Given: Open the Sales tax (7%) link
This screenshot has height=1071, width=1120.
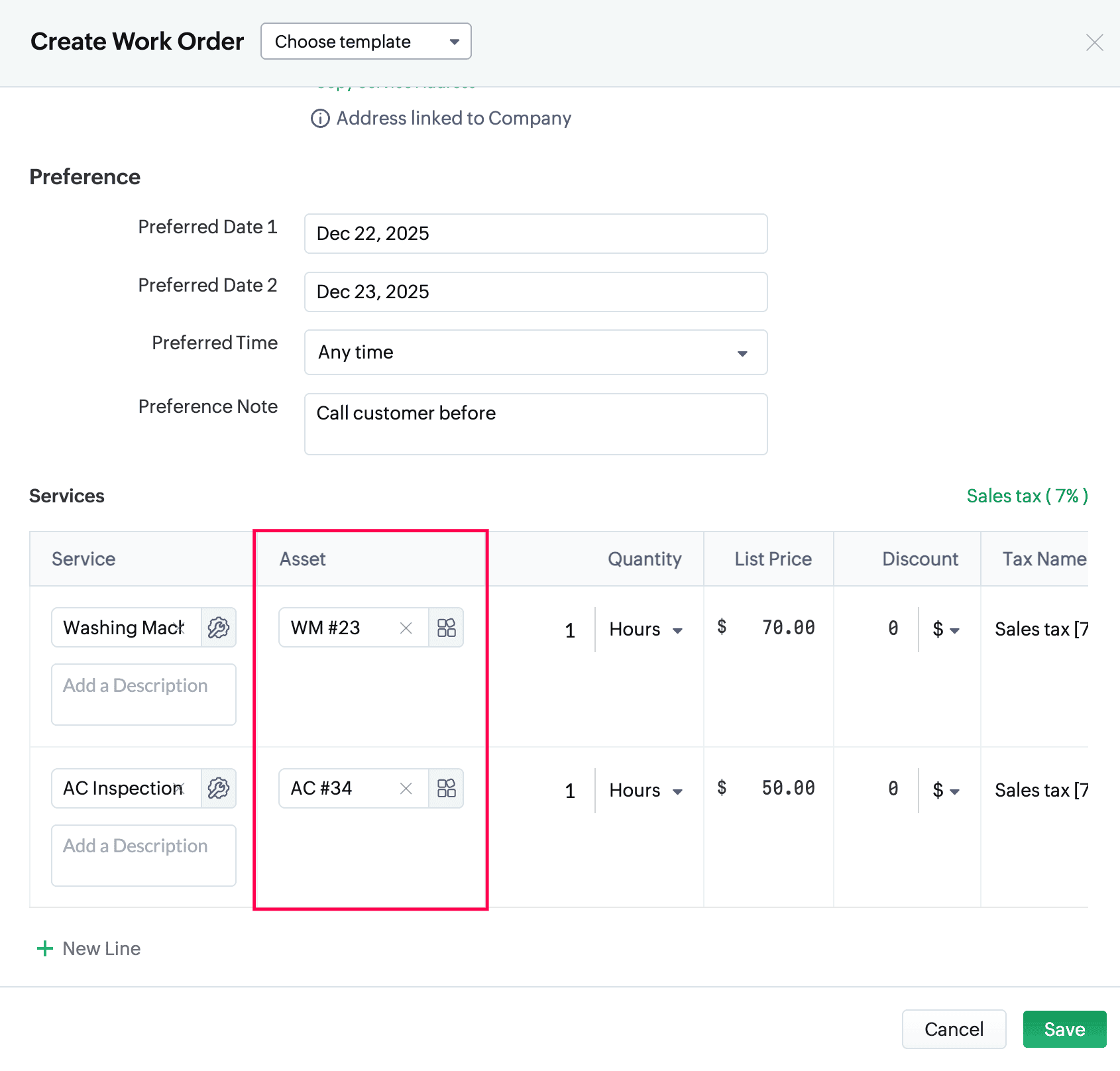Looking at the screenshot, I should (1027, 496).
